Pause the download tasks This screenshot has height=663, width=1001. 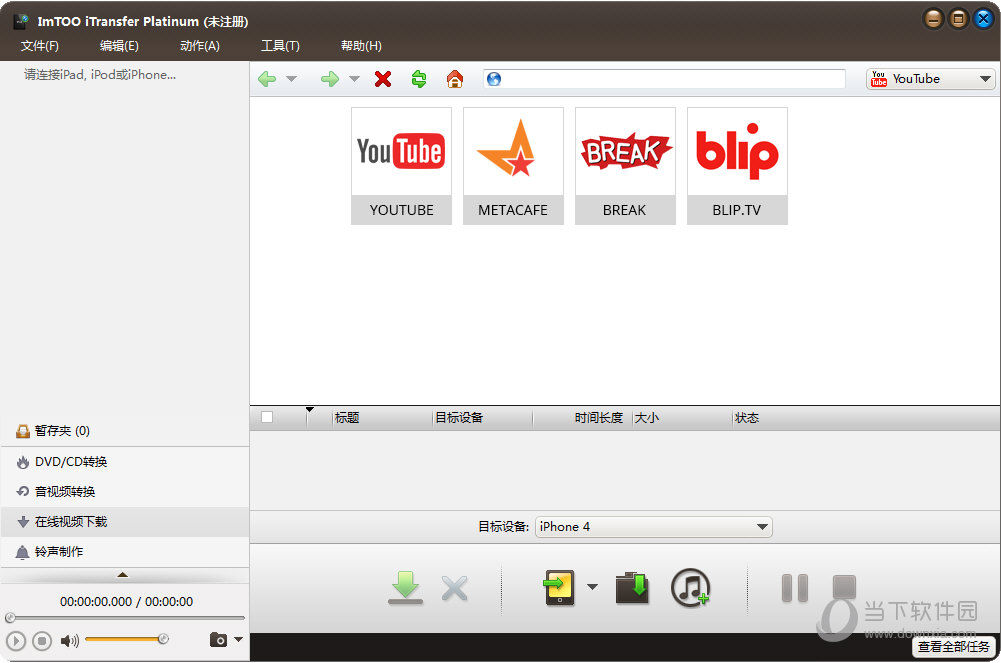point(795,588)
